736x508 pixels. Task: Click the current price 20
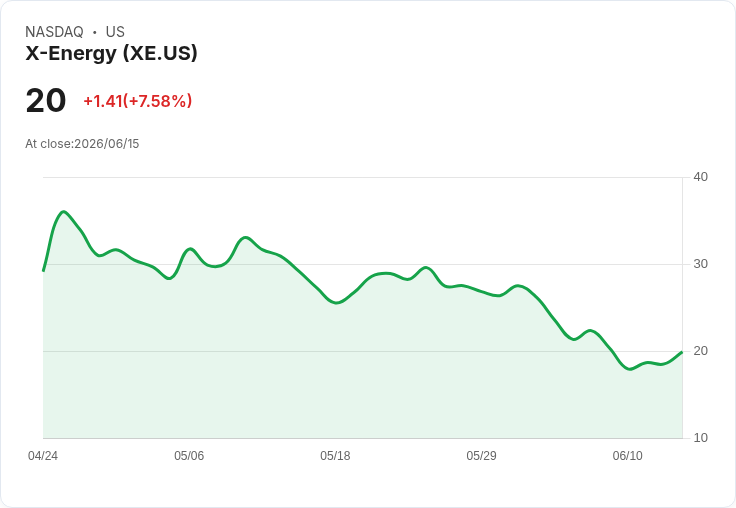[46, 100]
